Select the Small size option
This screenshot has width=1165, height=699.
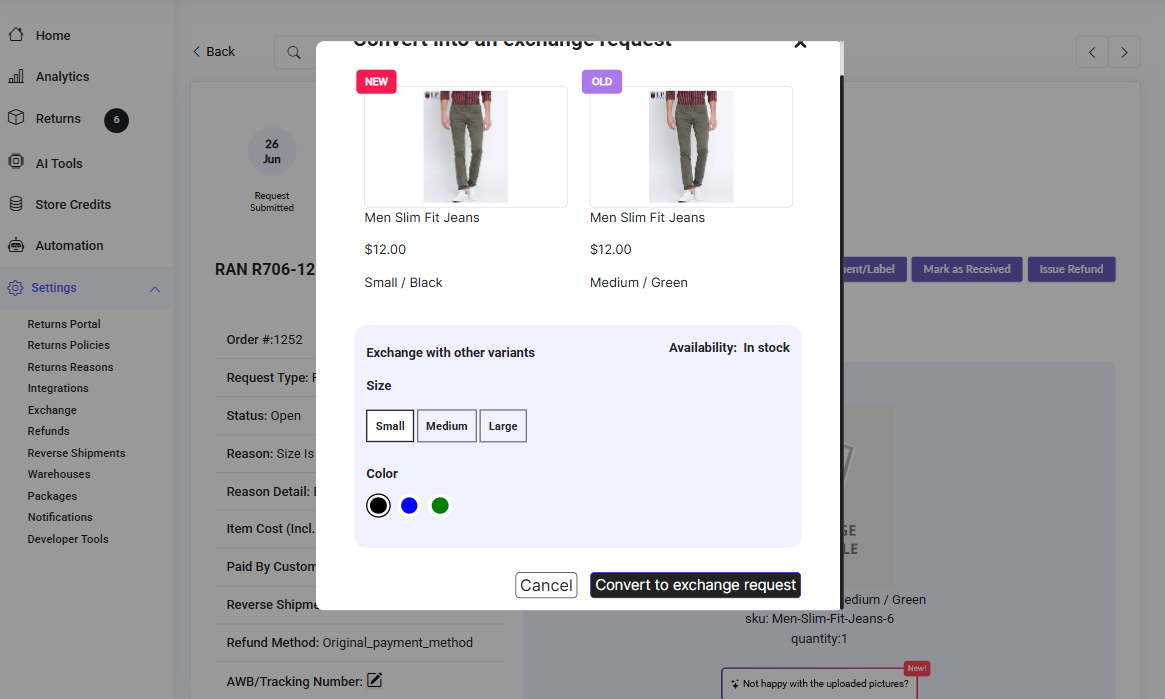(390, 426)
